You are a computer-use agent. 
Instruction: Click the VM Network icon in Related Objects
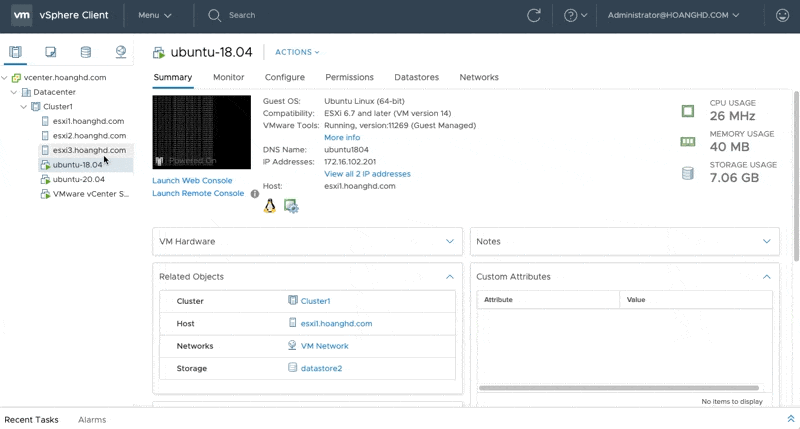click(292, 345)
